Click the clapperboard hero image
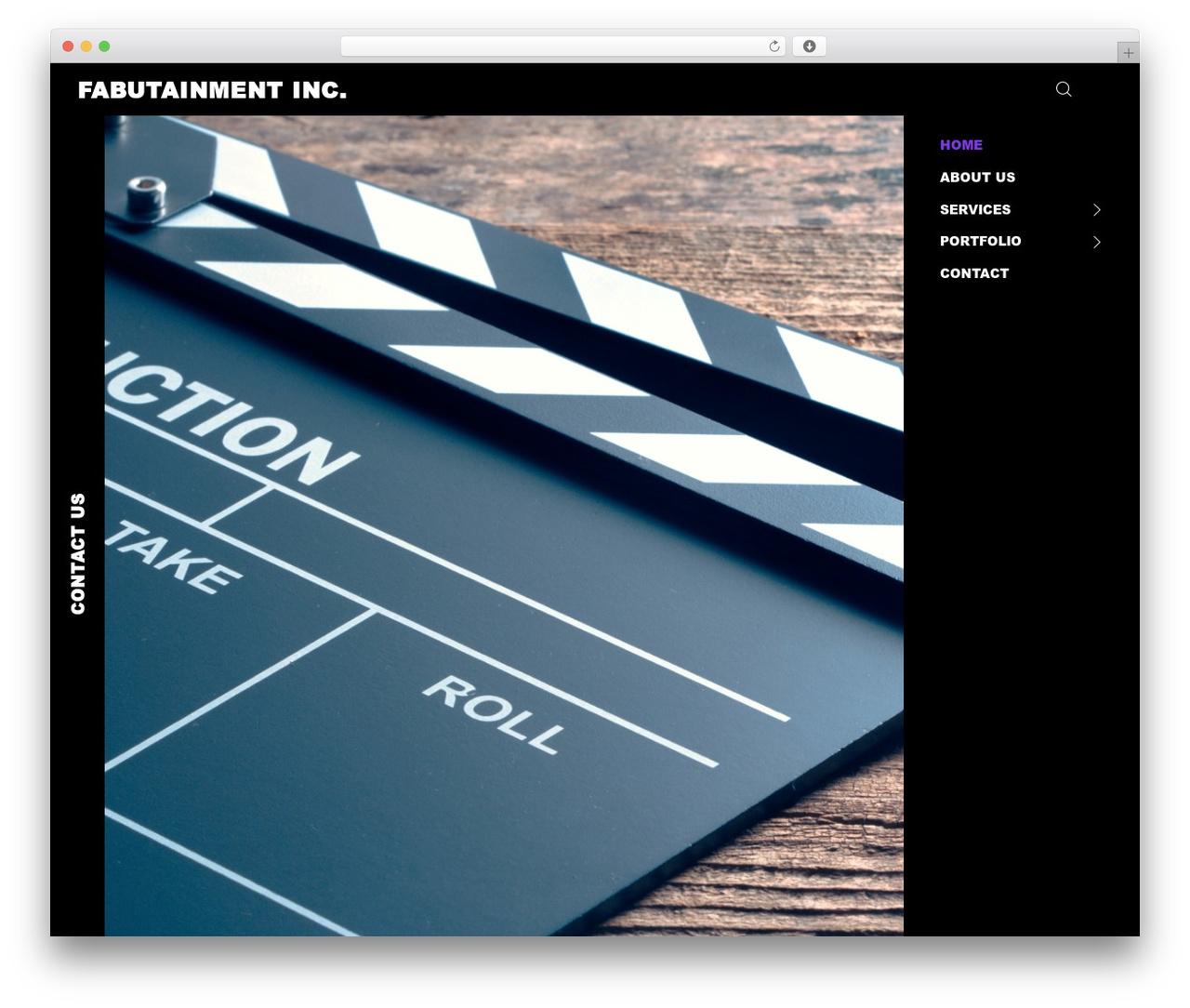This screenshot has height=1008, width=1190. [x=504, y=525]
